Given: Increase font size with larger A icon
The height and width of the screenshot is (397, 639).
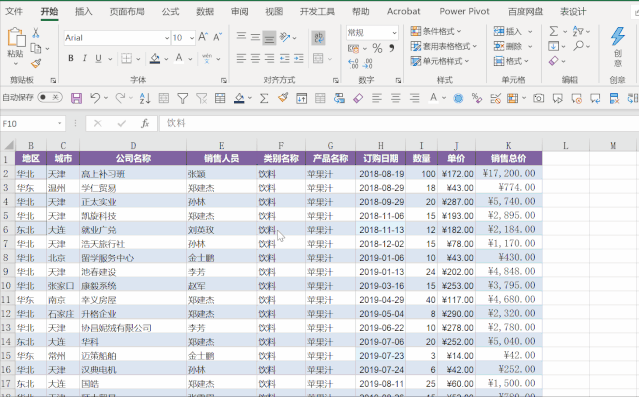Looking at the screenshot, I should click(203, 37).
